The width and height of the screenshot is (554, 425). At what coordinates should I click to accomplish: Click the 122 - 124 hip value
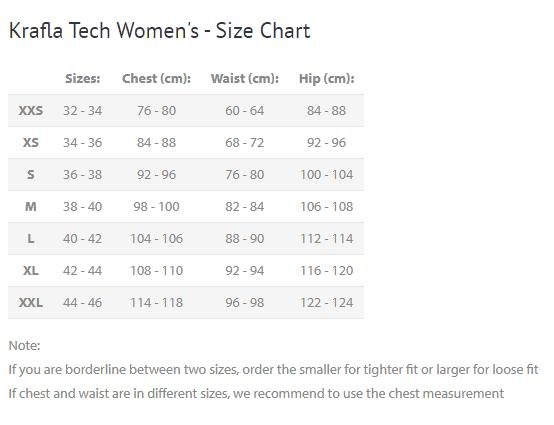[326, 303]
